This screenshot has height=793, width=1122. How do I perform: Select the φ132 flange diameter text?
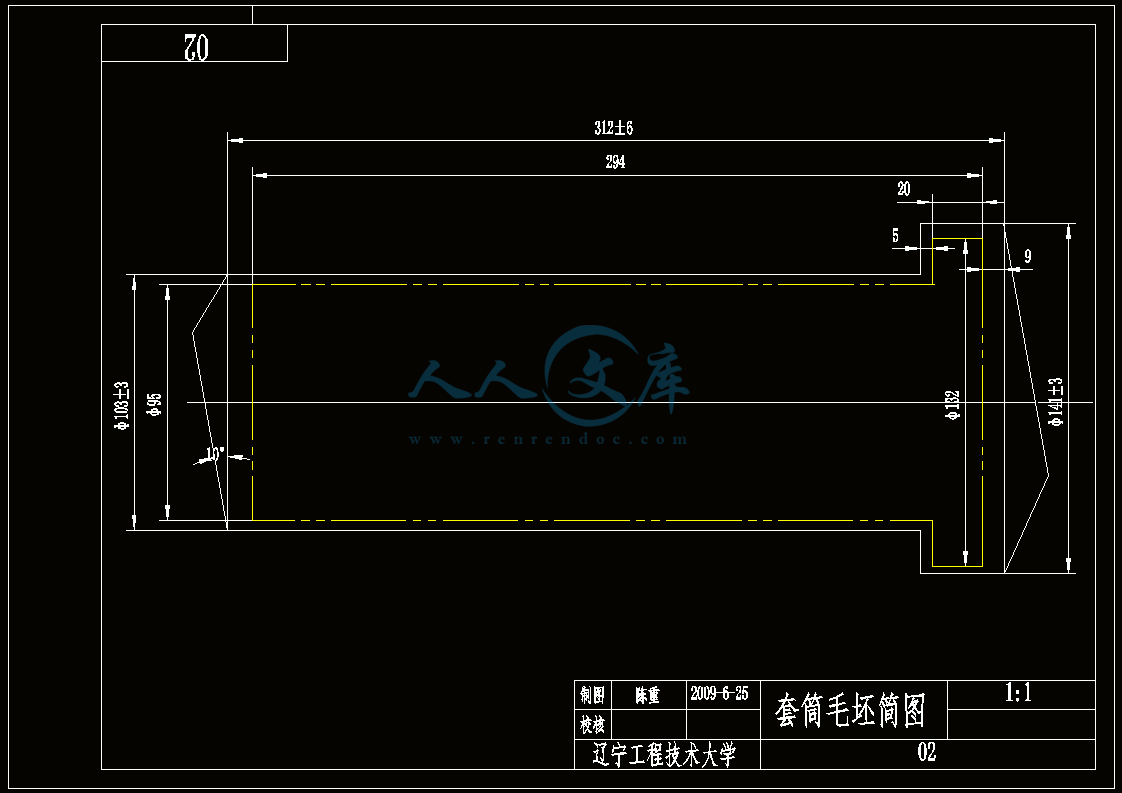click(x=952, y=405)
